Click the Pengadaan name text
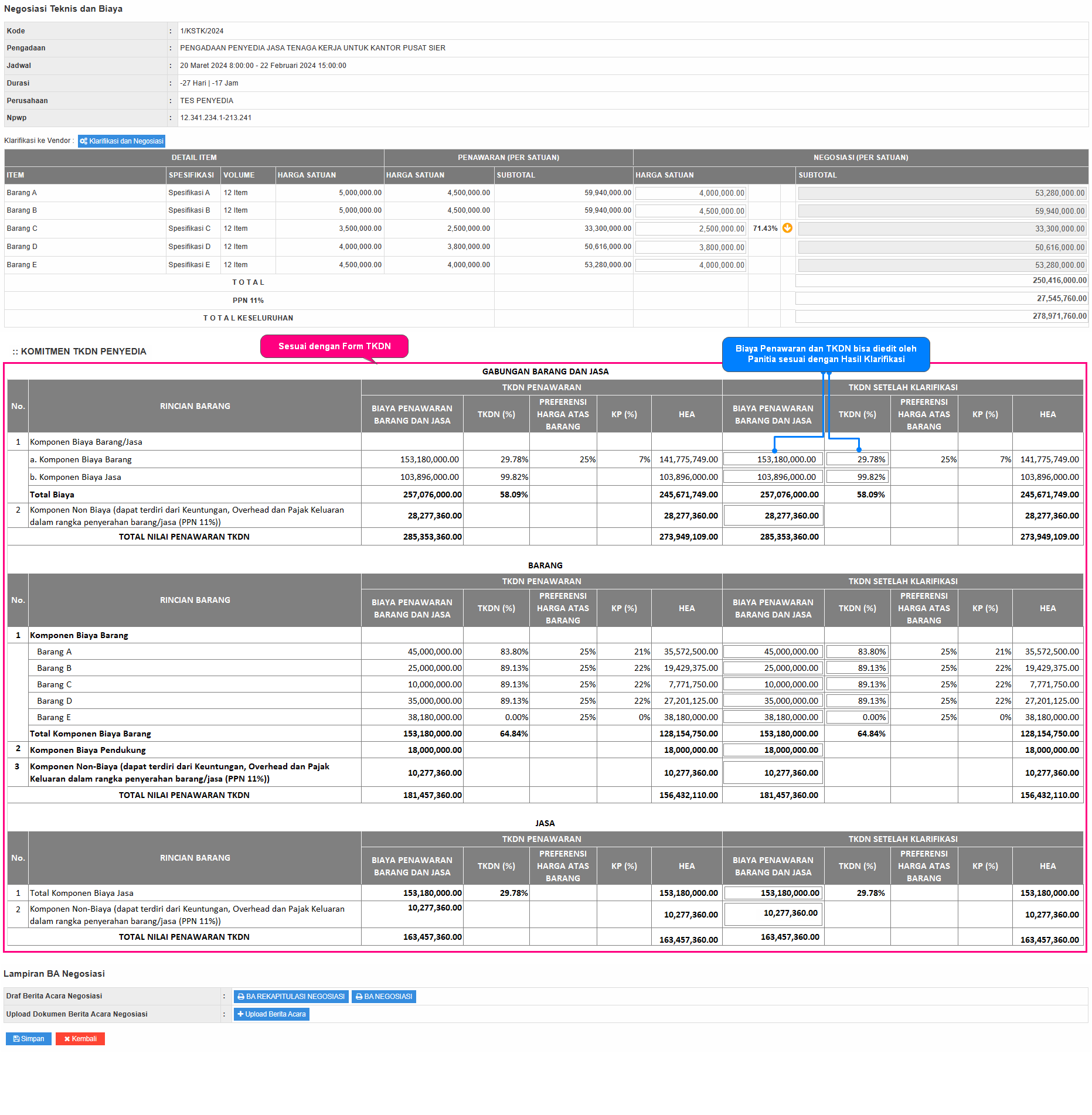The width and height of the screenshot is (1092, 1115). 312,48
